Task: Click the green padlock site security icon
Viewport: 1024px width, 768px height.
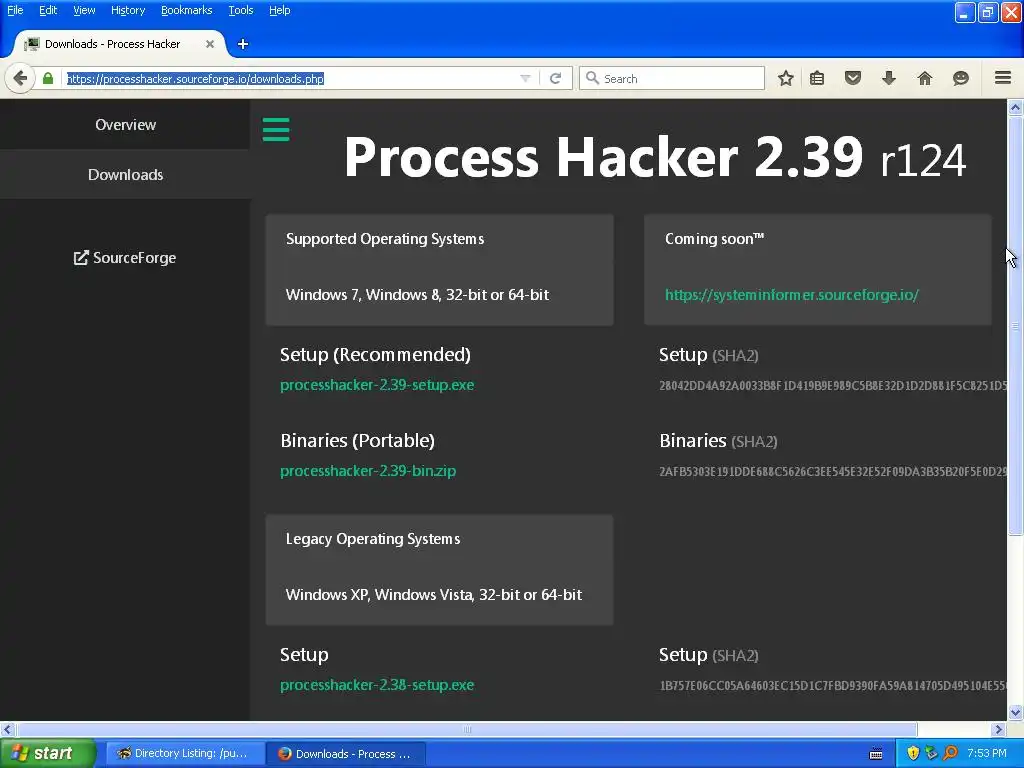Action: [48, 78]
